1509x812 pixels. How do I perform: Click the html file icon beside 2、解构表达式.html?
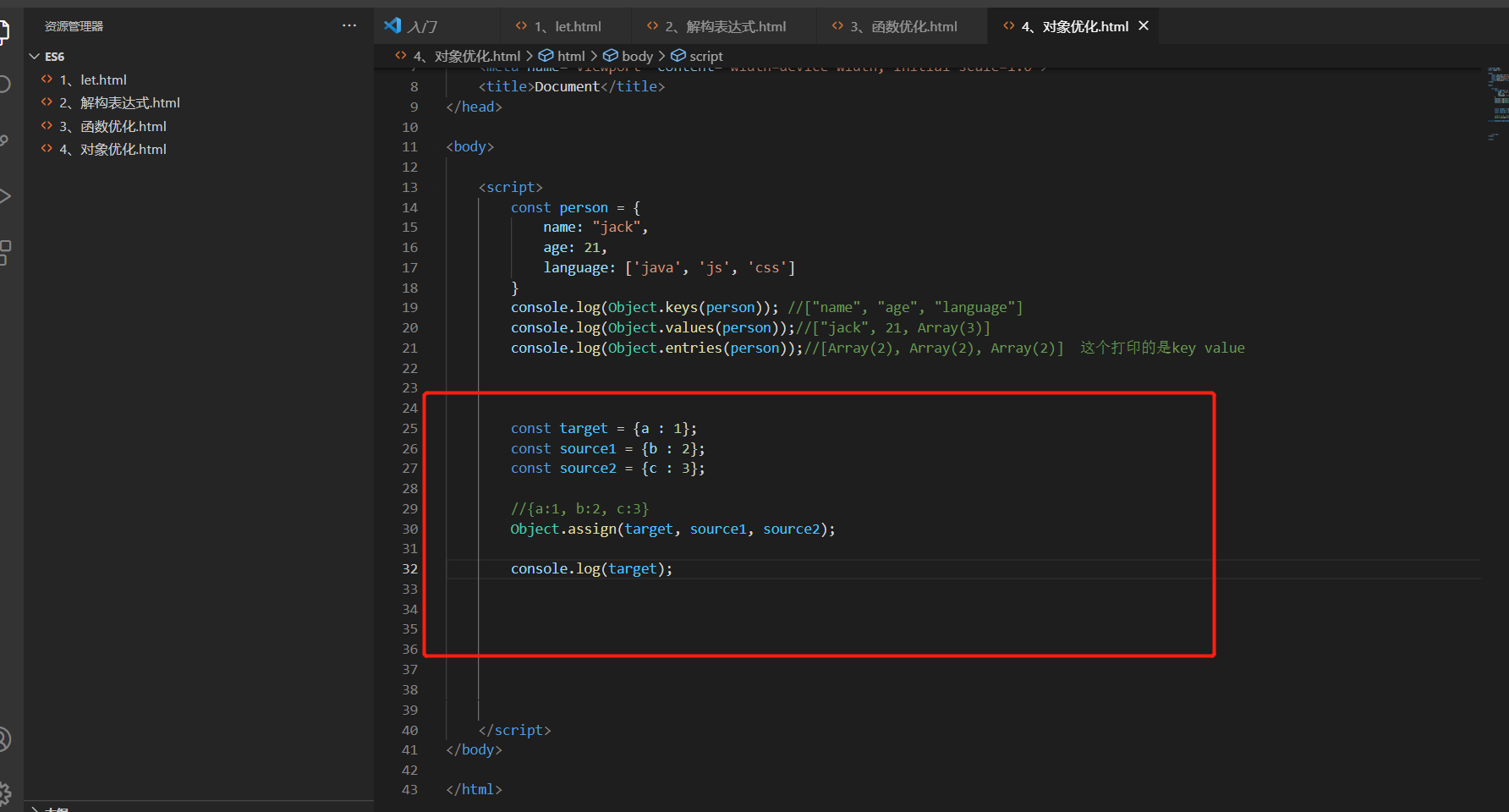[x=47, y=101]
